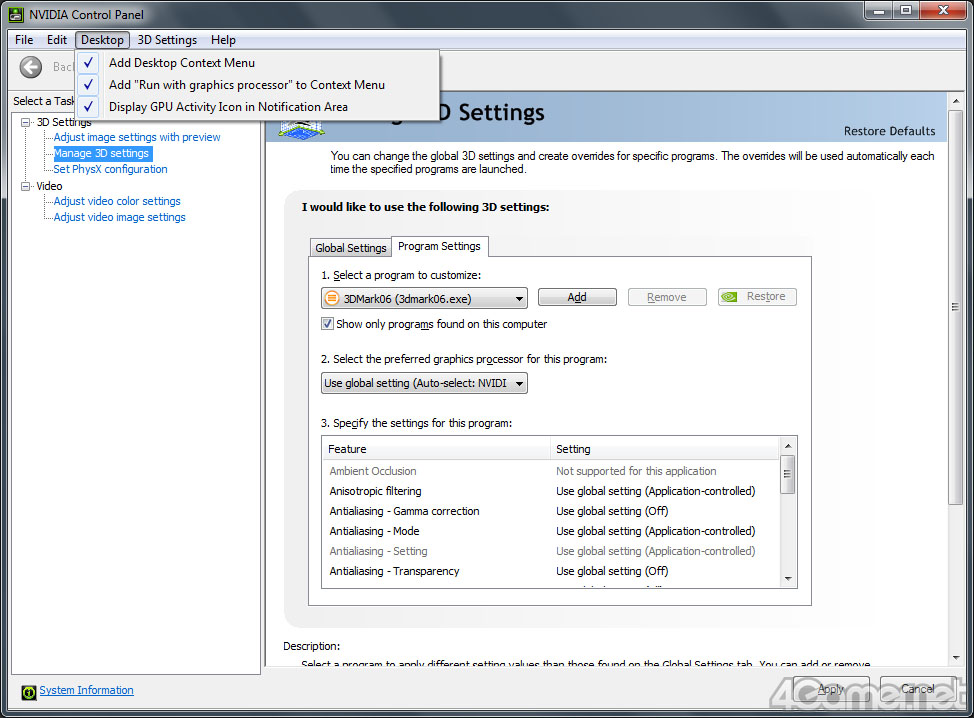
Task: Select the Program Settings tab
Action: [x=439, y=246]
